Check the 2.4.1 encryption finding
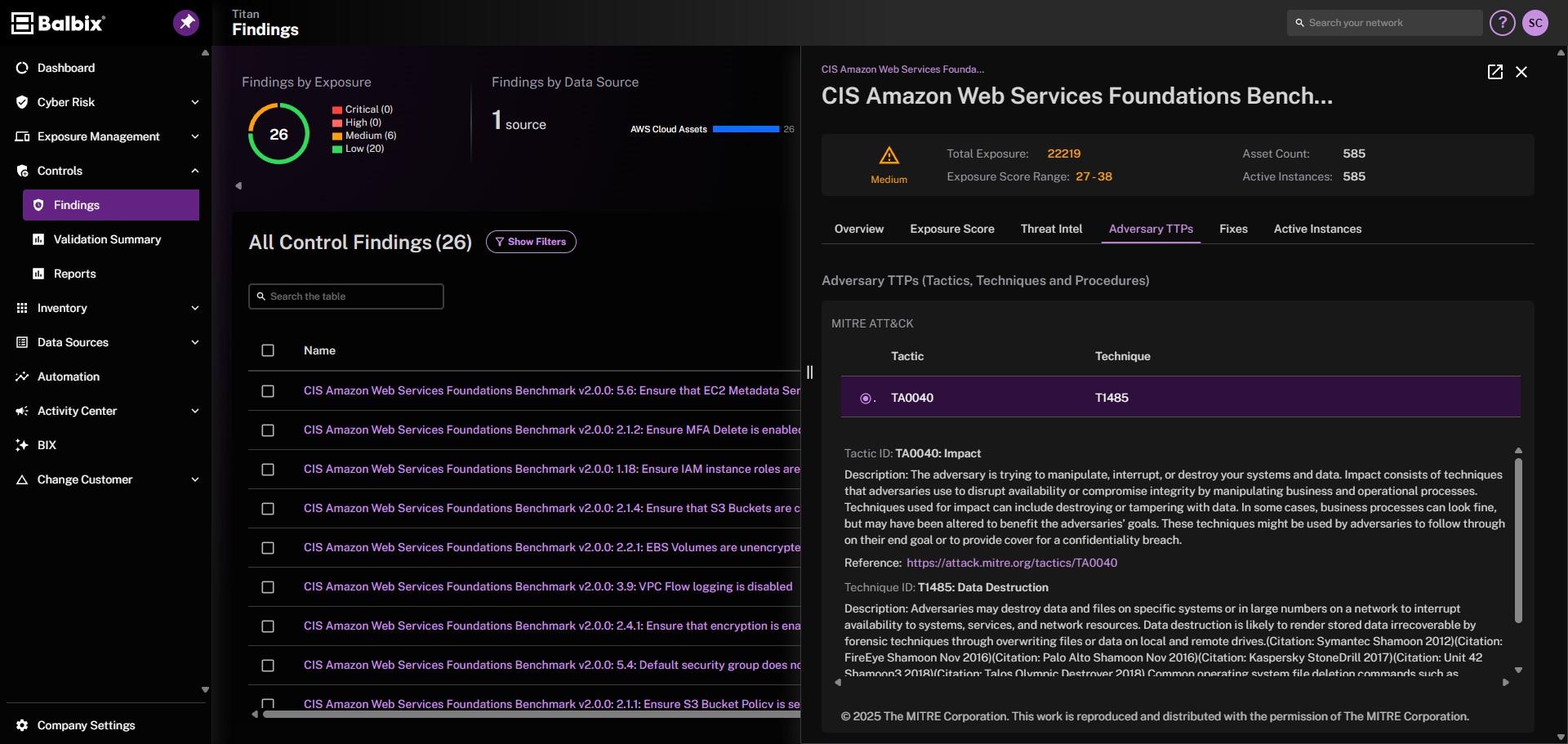Screen dimensions: 1568x744 (268, 626)
